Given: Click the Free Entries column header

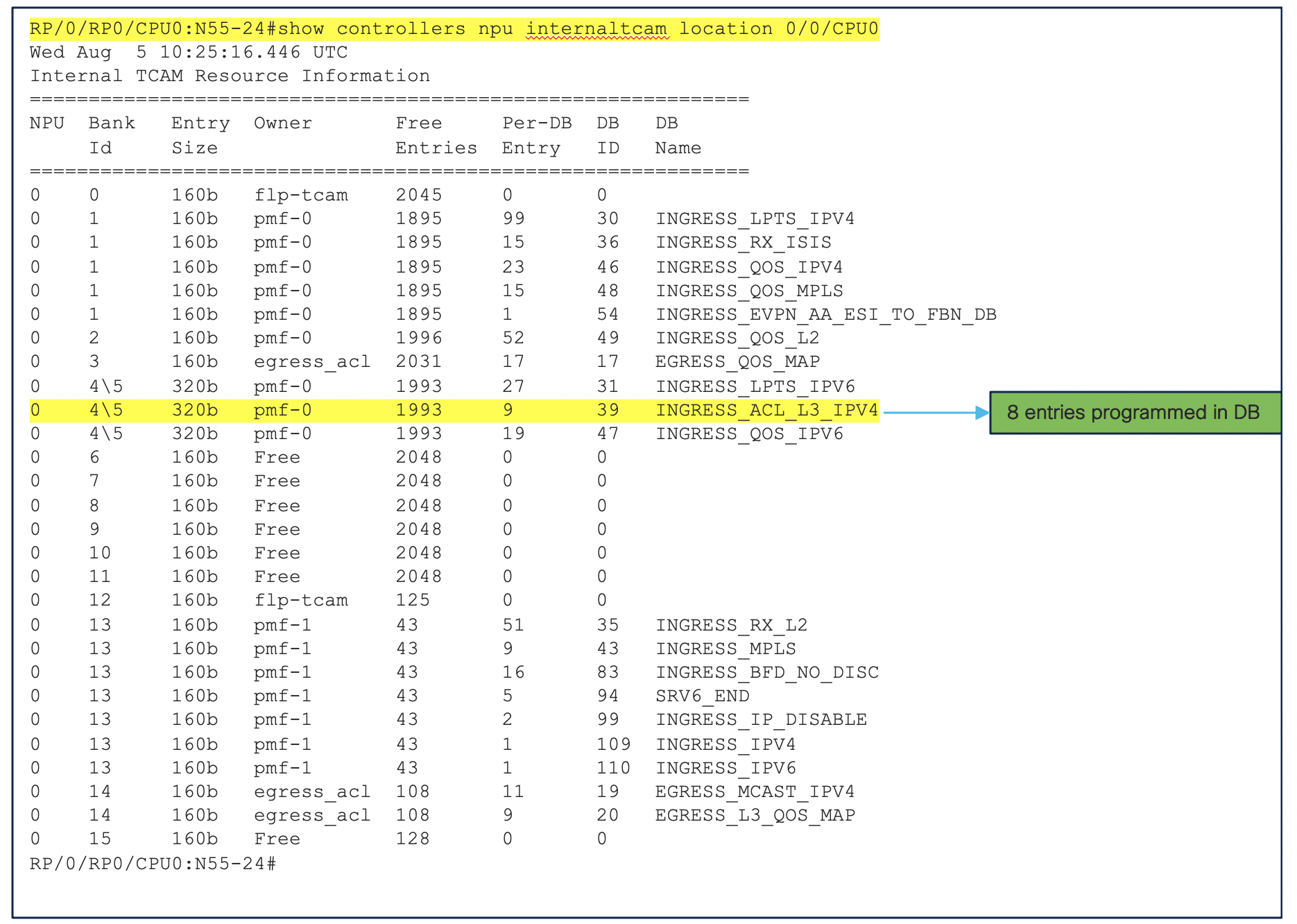Looking at the screenshot, I should click(436, 135).
